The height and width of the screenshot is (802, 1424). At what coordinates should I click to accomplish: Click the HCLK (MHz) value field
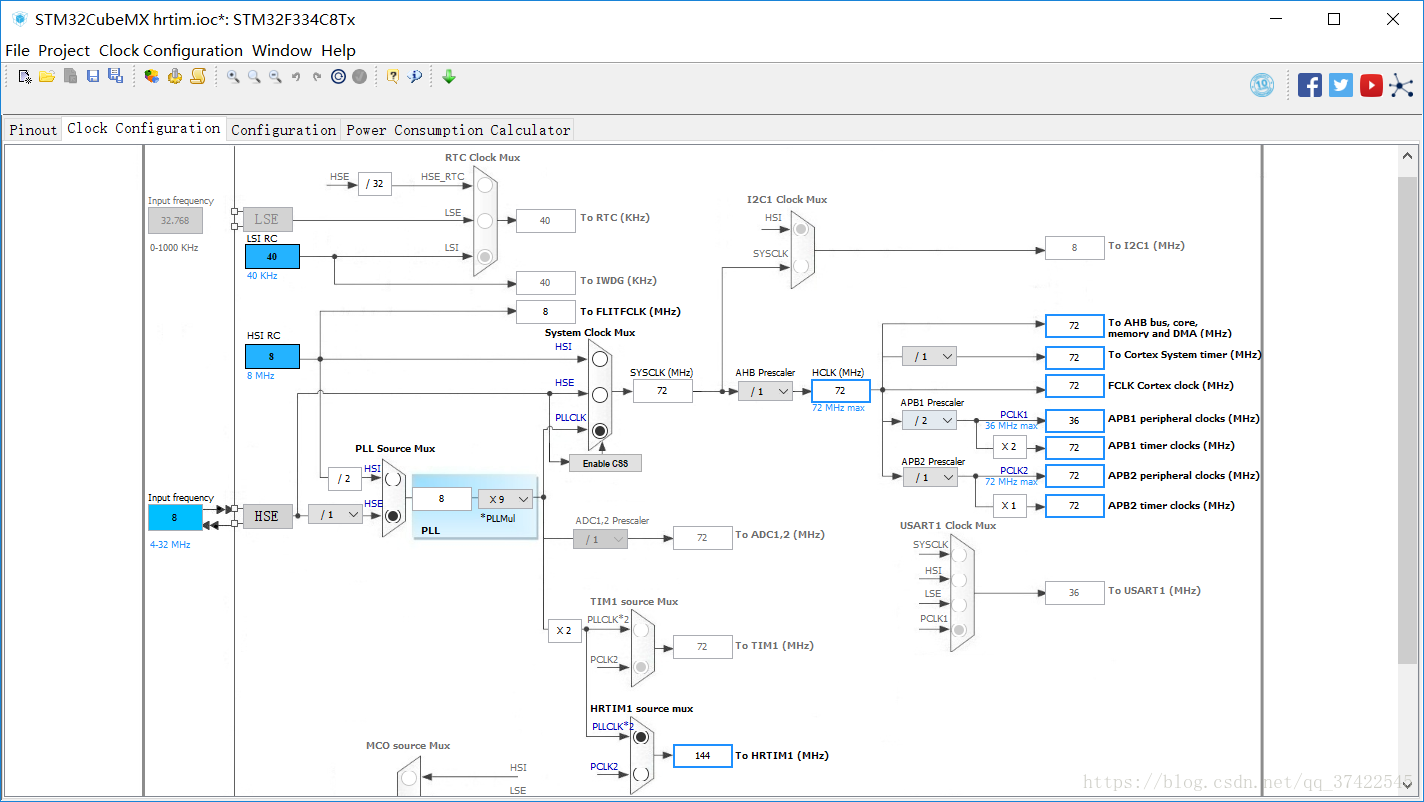click(x=840, y=391)
